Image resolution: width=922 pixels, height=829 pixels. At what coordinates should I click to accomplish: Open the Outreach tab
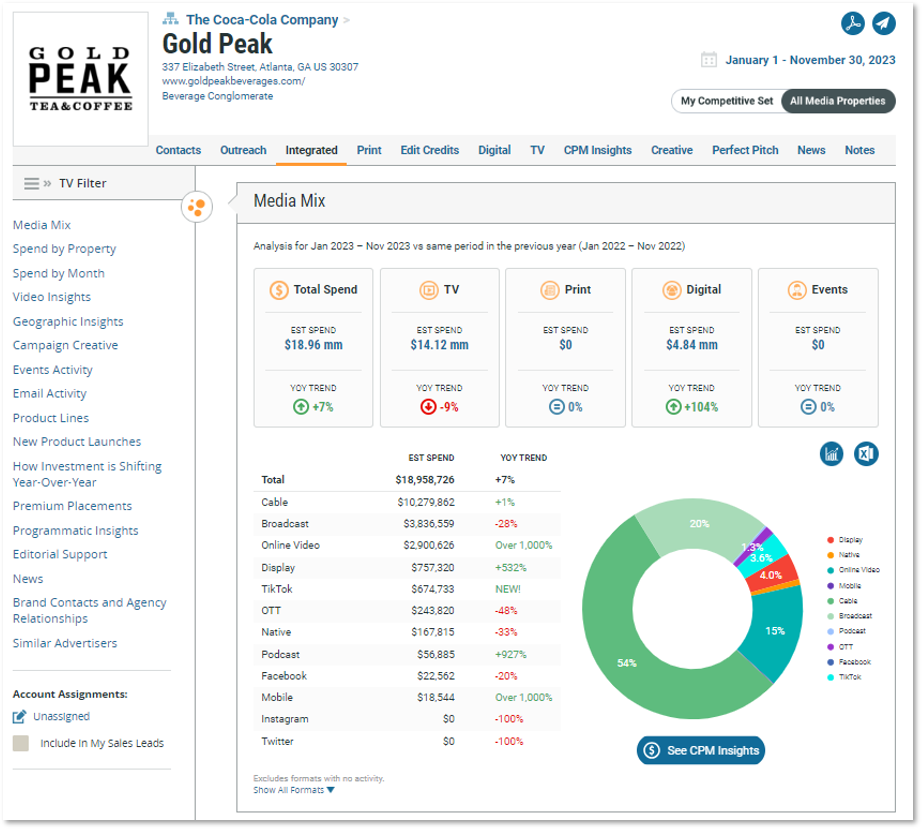click(x=243, y=151)
